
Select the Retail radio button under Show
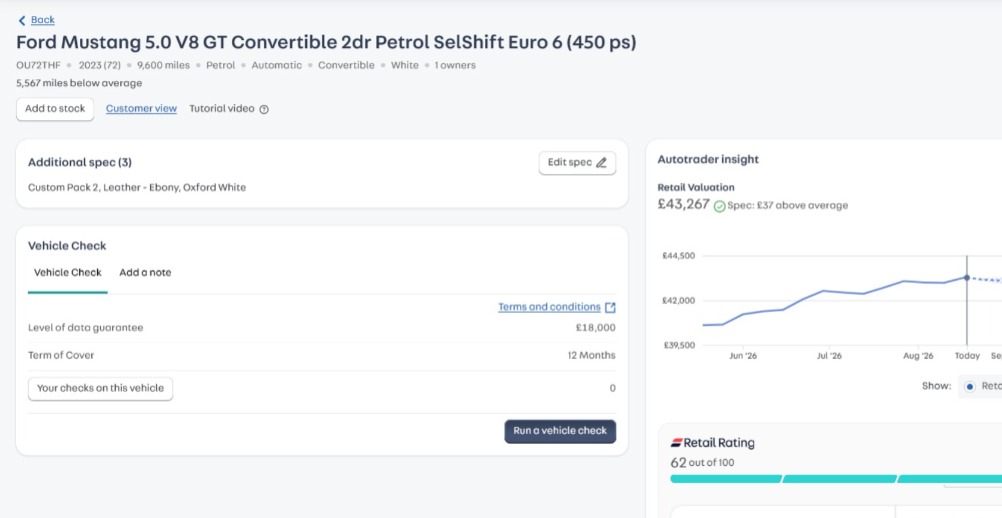[969, 386]
